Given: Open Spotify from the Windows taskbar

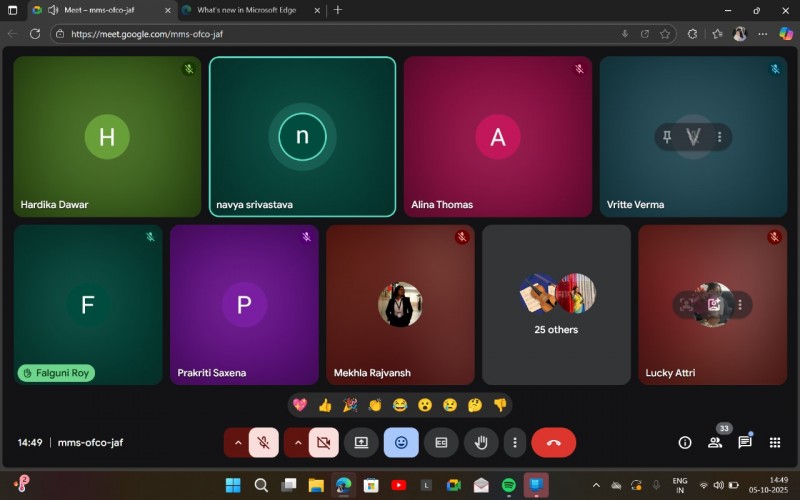Looking at the screenshot, I should tap(508, 485).
